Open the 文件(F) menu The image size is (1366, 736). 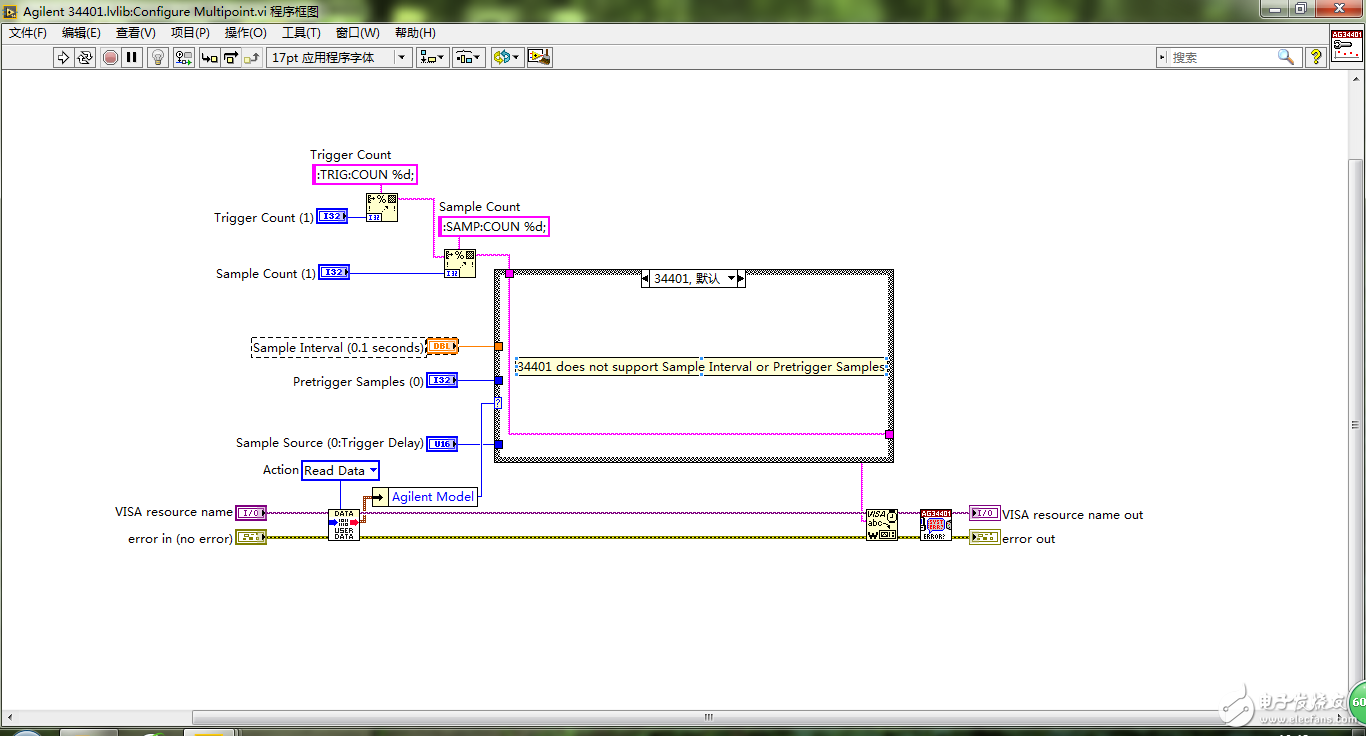[x=28, y=33]
